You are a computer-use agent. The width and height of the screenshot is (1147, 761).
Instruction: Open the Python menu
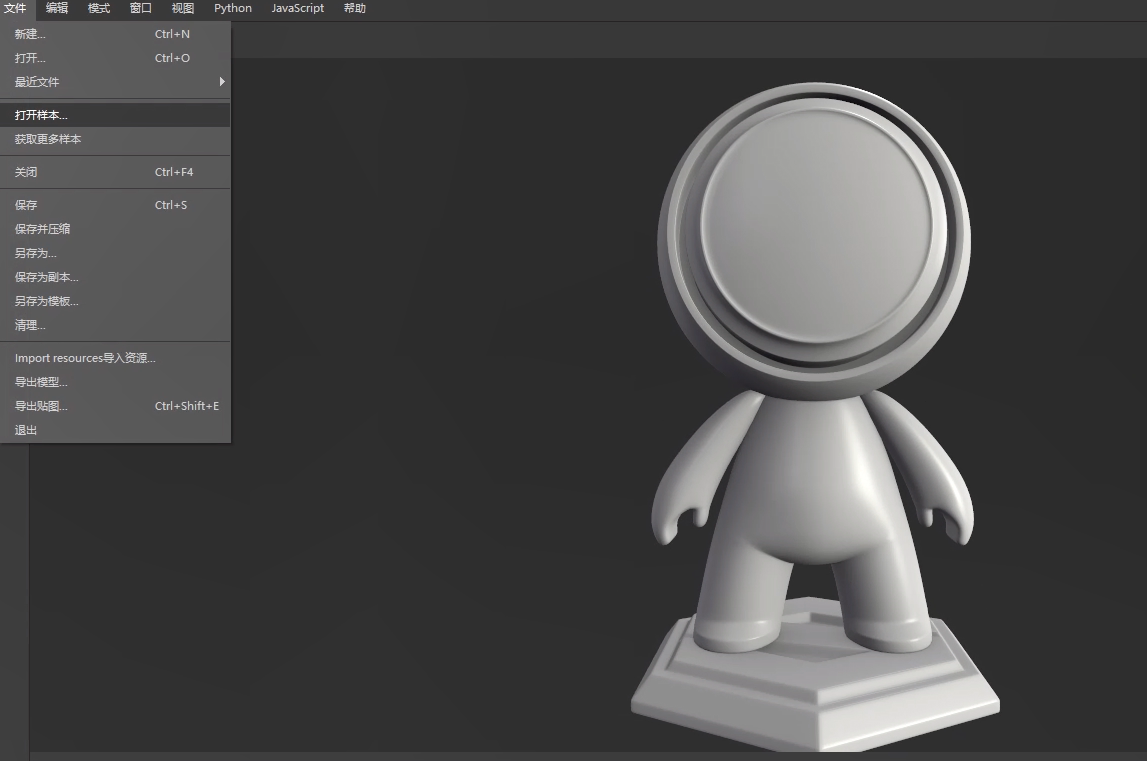click(x=233, y=8)
